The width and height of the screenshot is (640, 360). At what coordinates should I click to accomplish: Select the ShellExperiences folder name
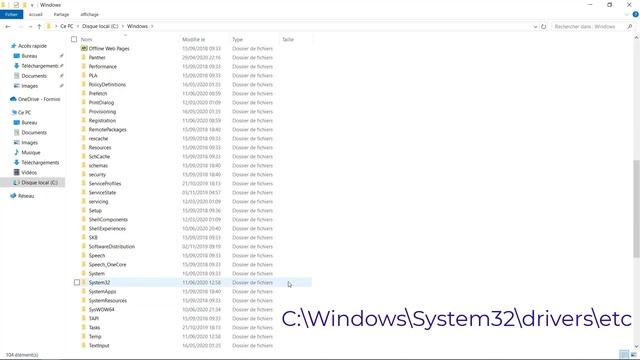pos(107,229)
